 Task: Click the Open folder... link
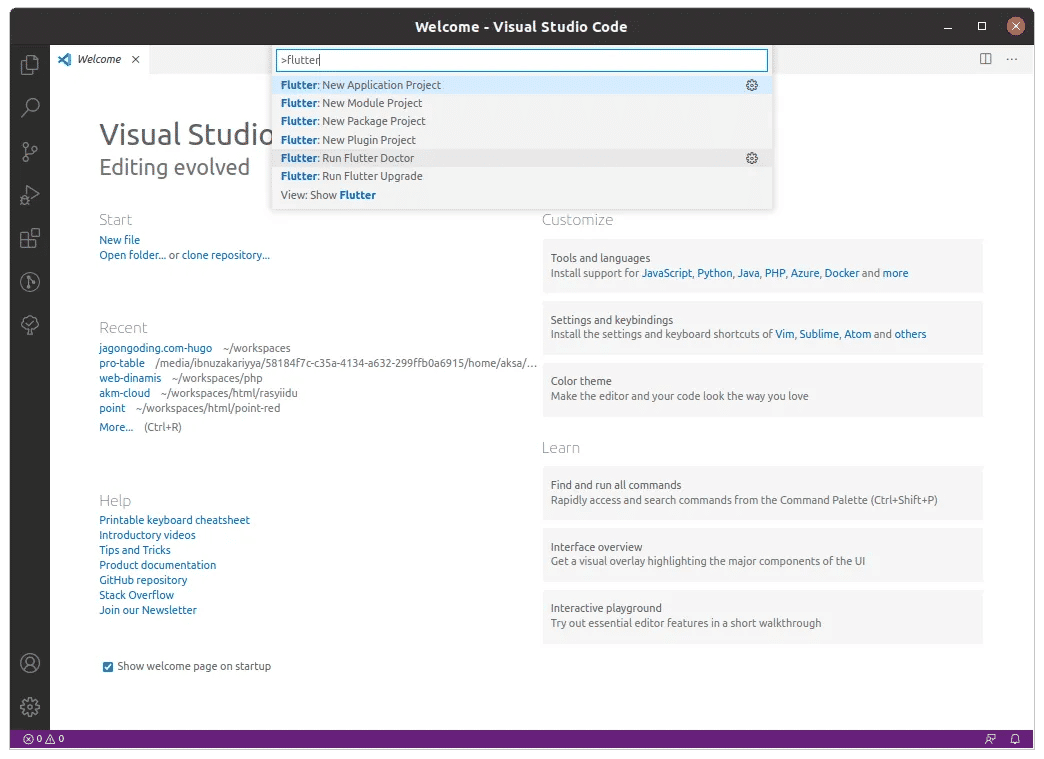132,255
